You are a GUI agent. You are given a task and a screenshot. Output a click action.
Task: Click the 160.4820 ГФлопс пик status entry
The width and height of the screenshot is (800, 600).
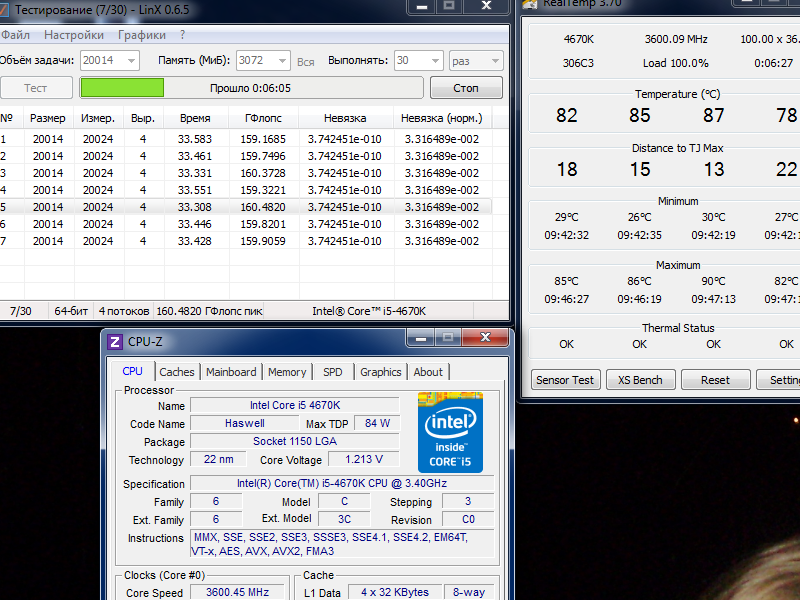point(209,311)
